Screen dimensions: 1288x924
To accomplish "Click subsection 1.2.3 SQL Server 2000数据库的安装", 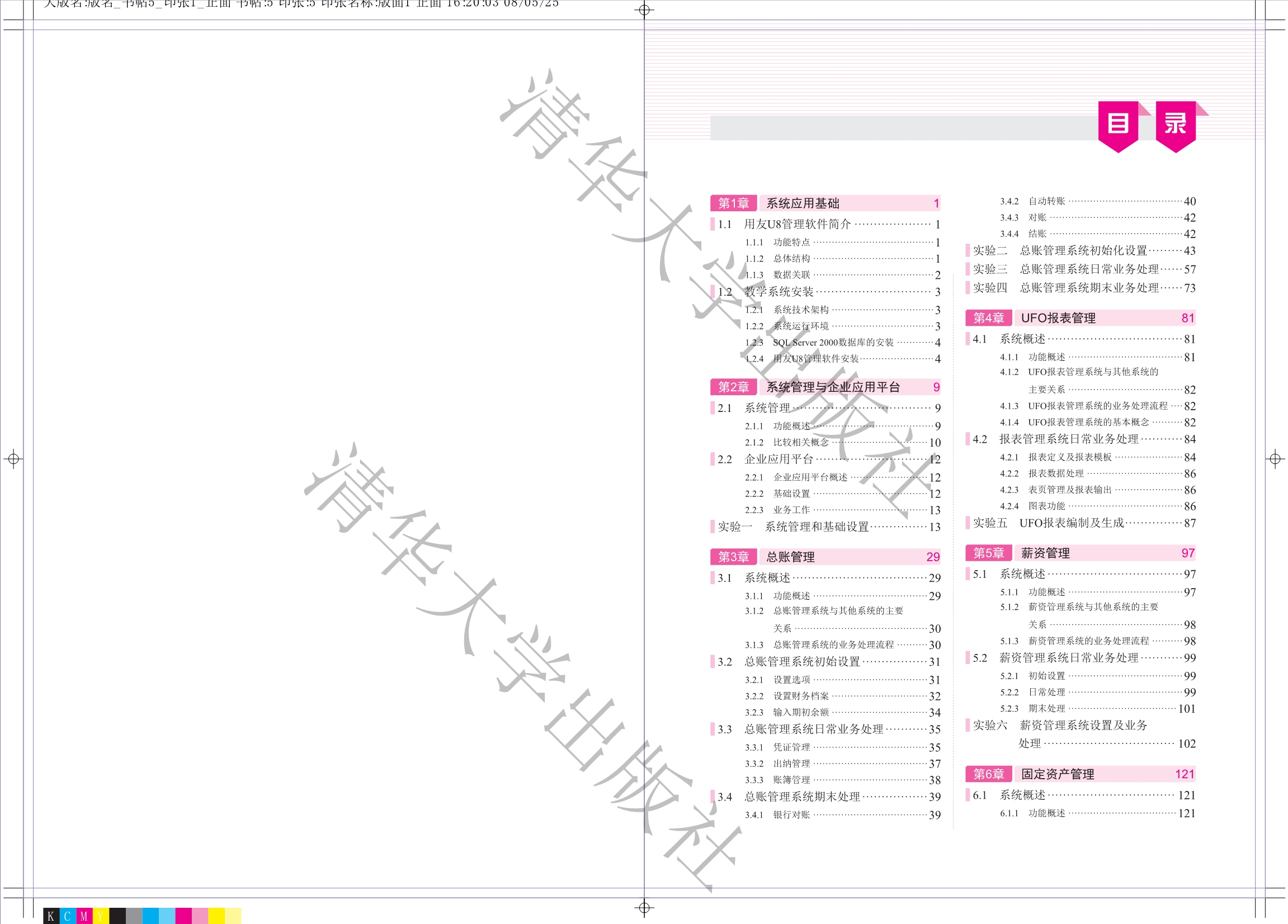I will click(833, 343).
